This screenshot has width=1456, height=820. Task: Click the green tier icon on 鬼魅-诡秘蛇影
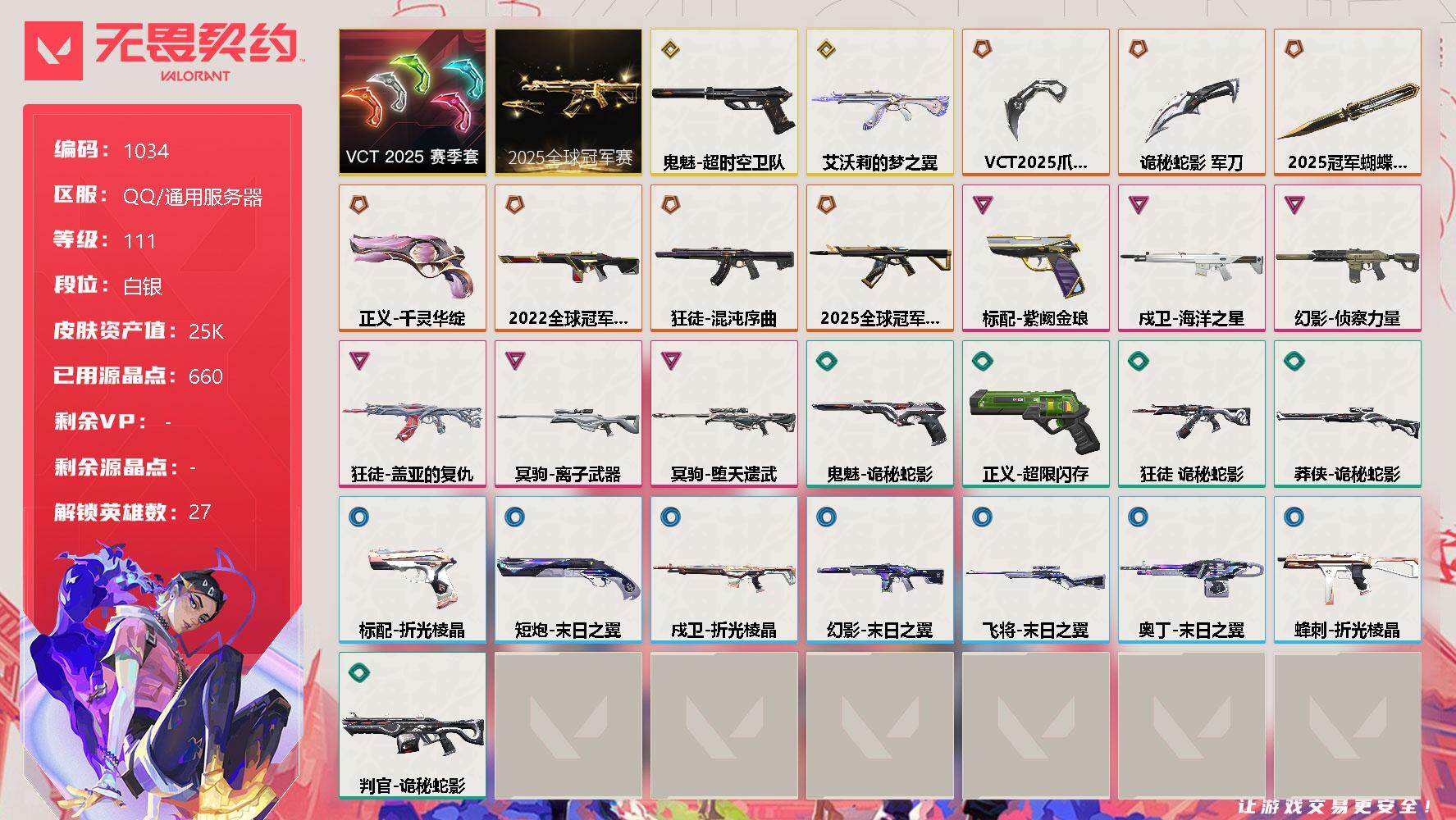pyautogui.click(x=826, y=360)
